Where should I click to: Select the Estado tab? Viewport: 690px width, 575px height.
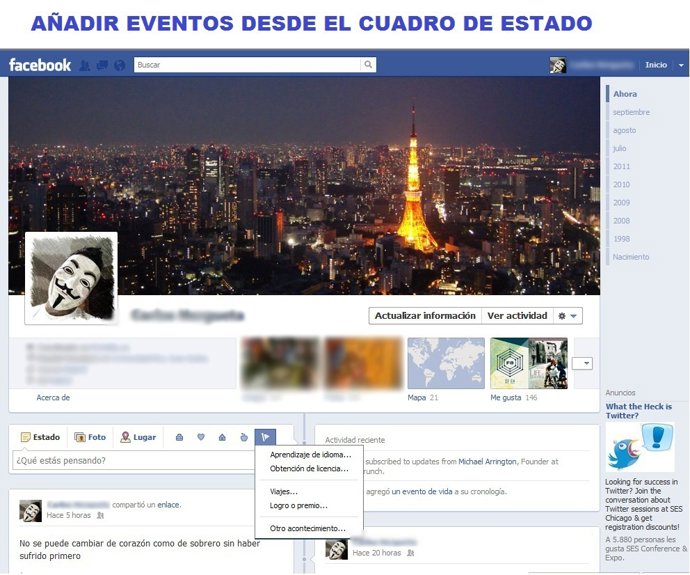coord(40,437)
